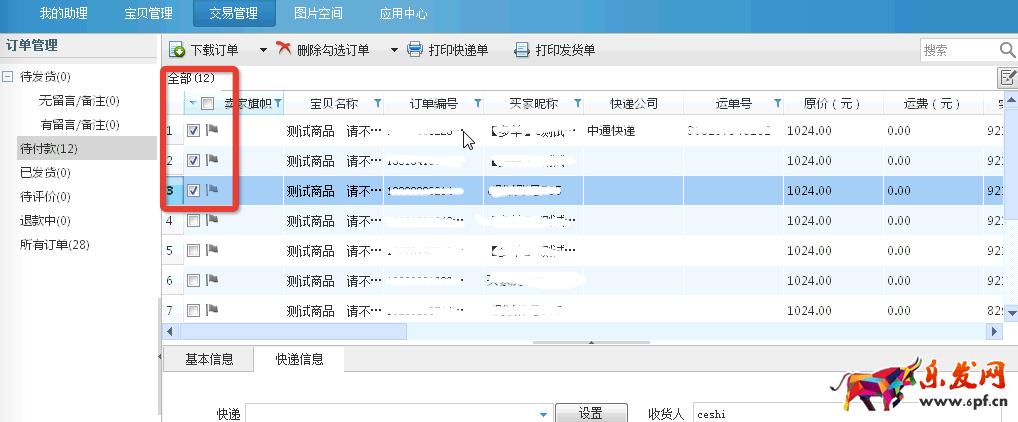The image size is (1018, 422).
Task: Collapse the 待发货 tree node
Action: pyautogui.click(x=8, y=77)
